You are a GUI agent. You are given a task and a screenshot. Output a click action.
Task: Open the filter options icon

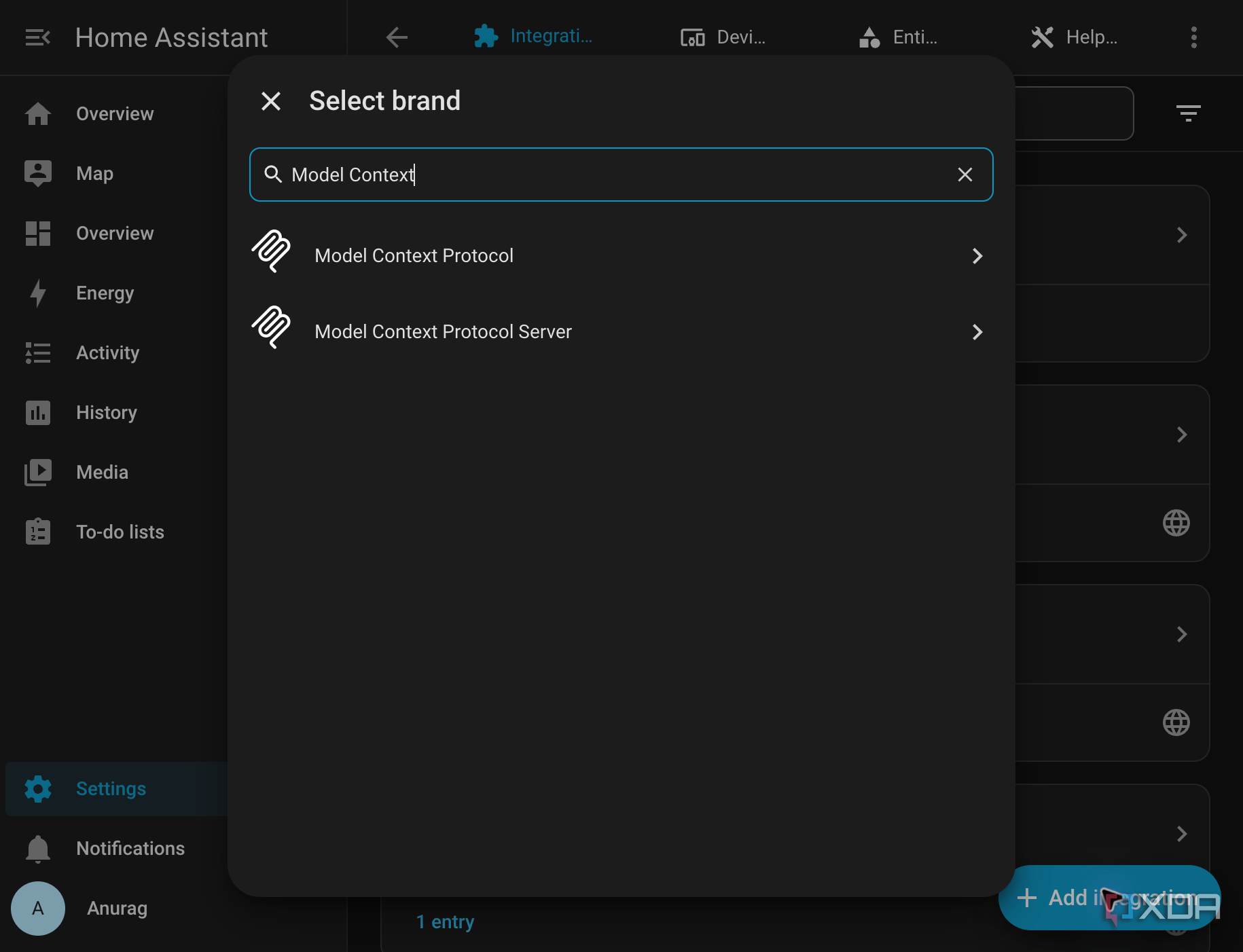pos(1188,113)
